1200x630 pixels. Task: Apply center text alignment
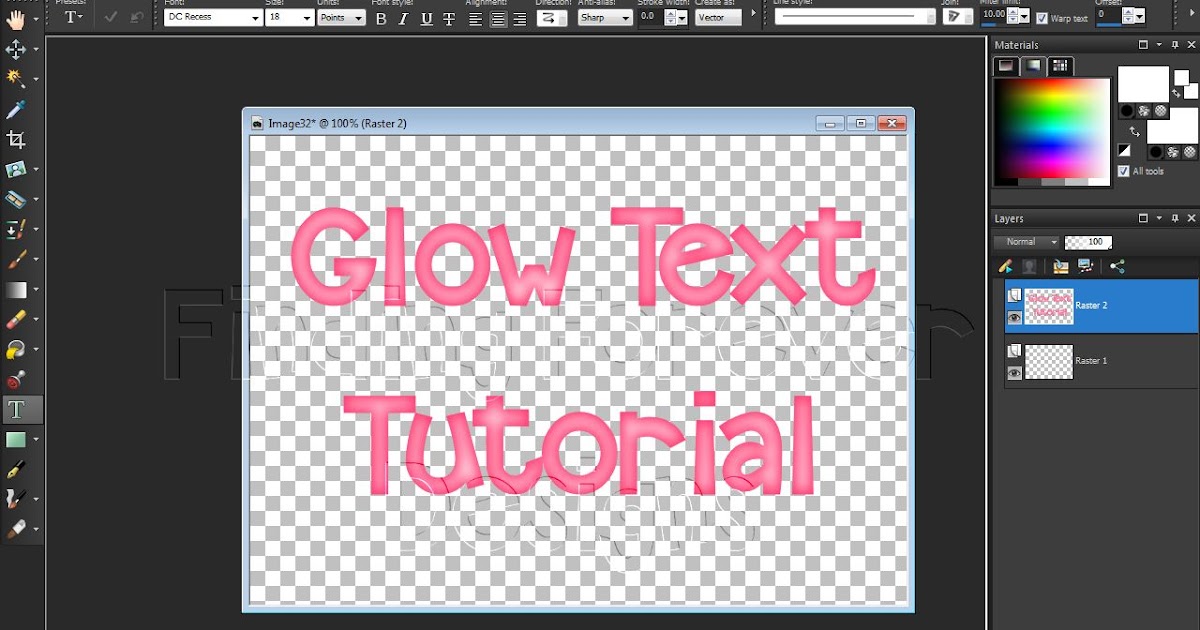[x=497, y=17]
